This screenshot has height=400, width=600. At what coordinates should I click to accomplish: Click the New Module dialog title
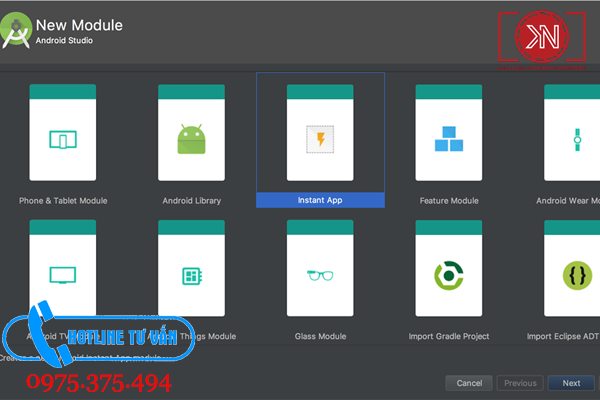coord(79,25)
